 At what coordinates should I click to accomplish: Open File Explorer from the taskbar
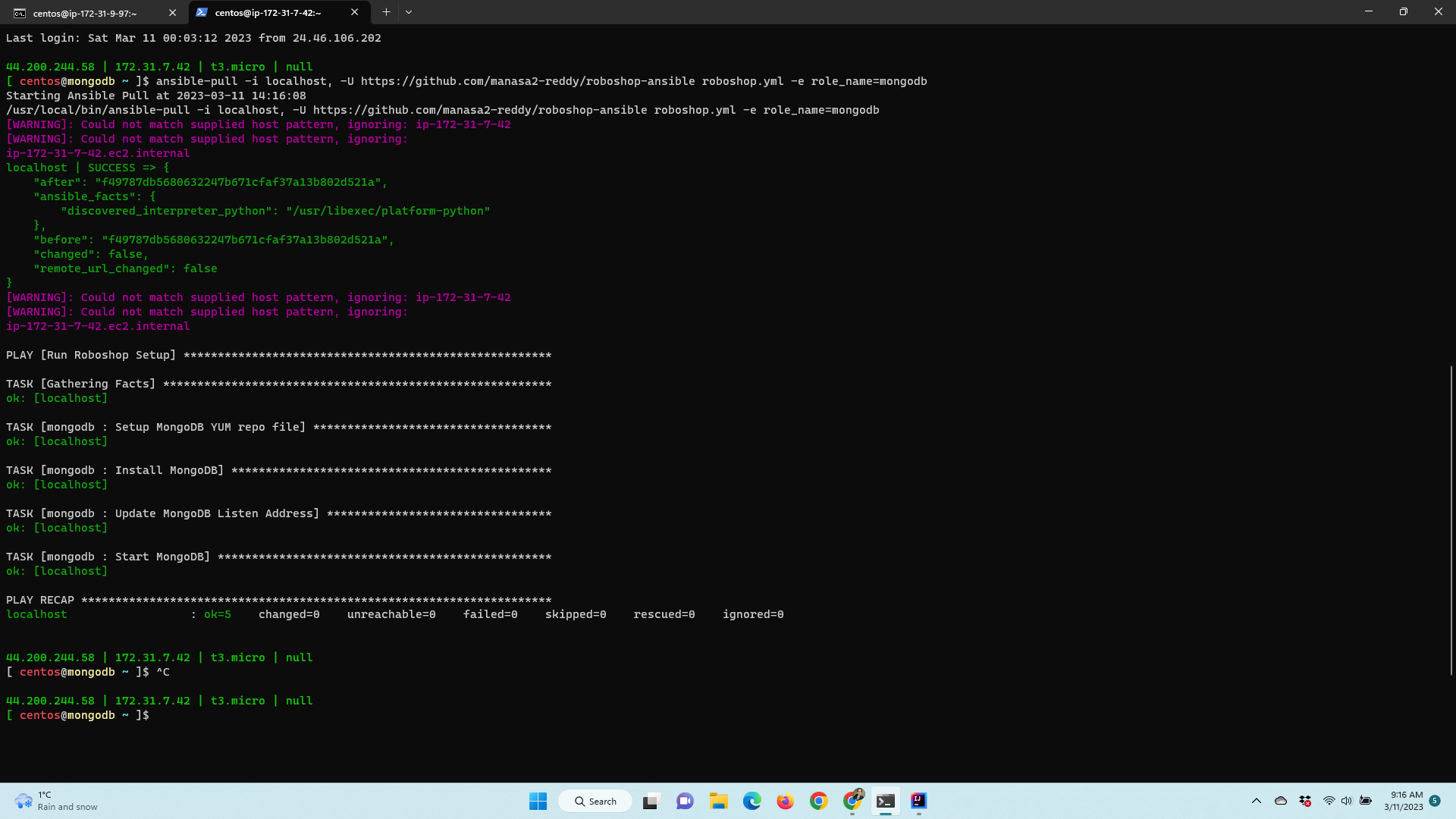(x=718, y=801)
